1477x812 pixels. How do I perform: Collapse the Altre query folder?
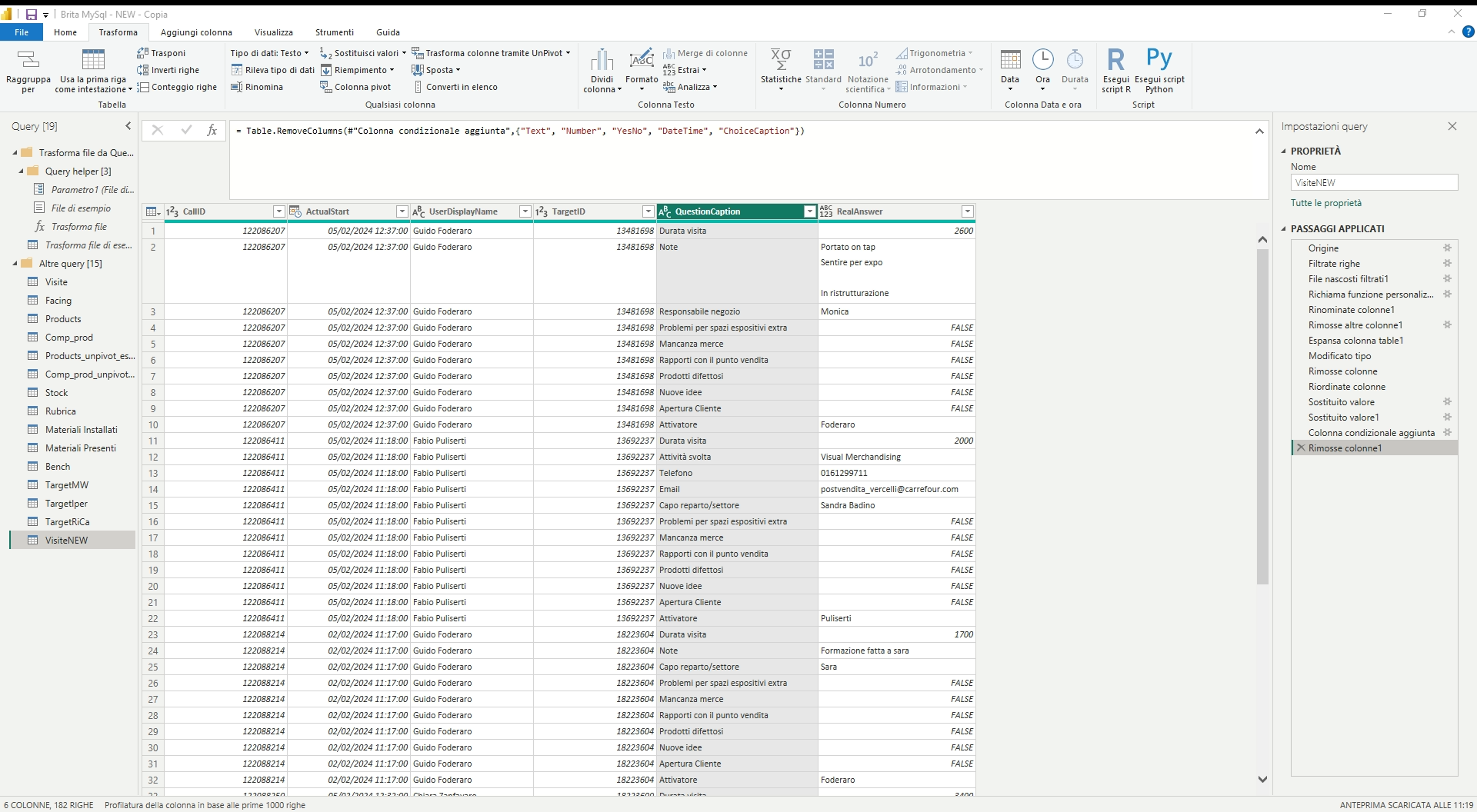15,264
